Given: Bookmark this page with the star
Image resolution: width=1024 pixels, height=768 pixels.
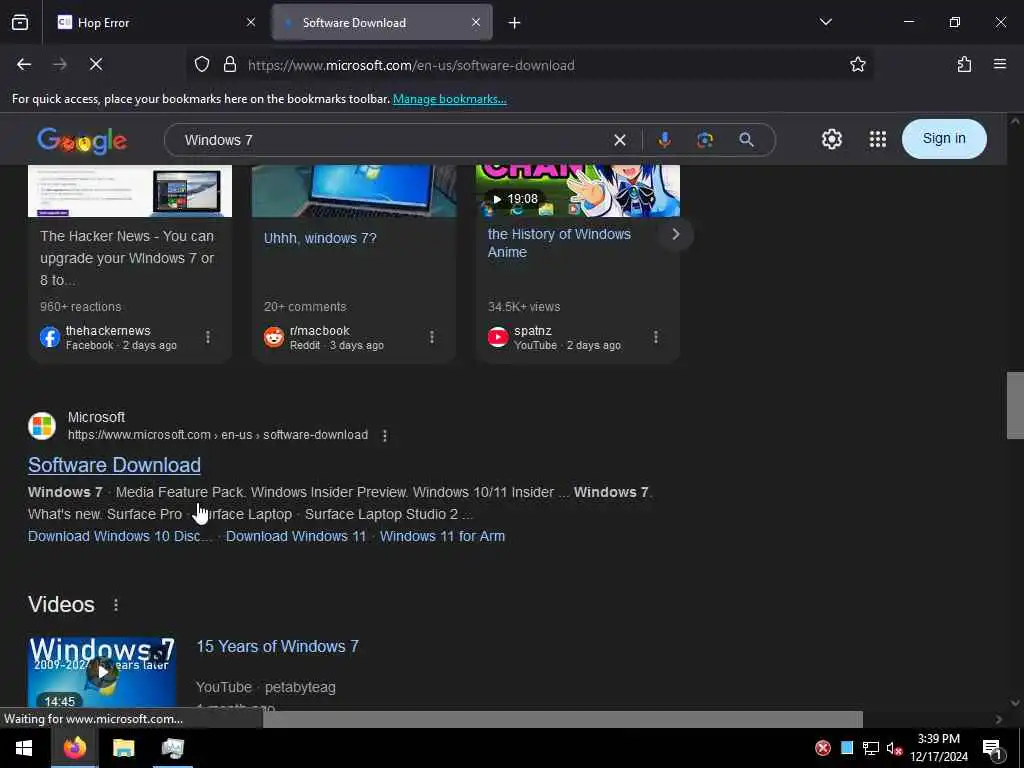Looking at the screenshot, I should [x=857, y=64].
